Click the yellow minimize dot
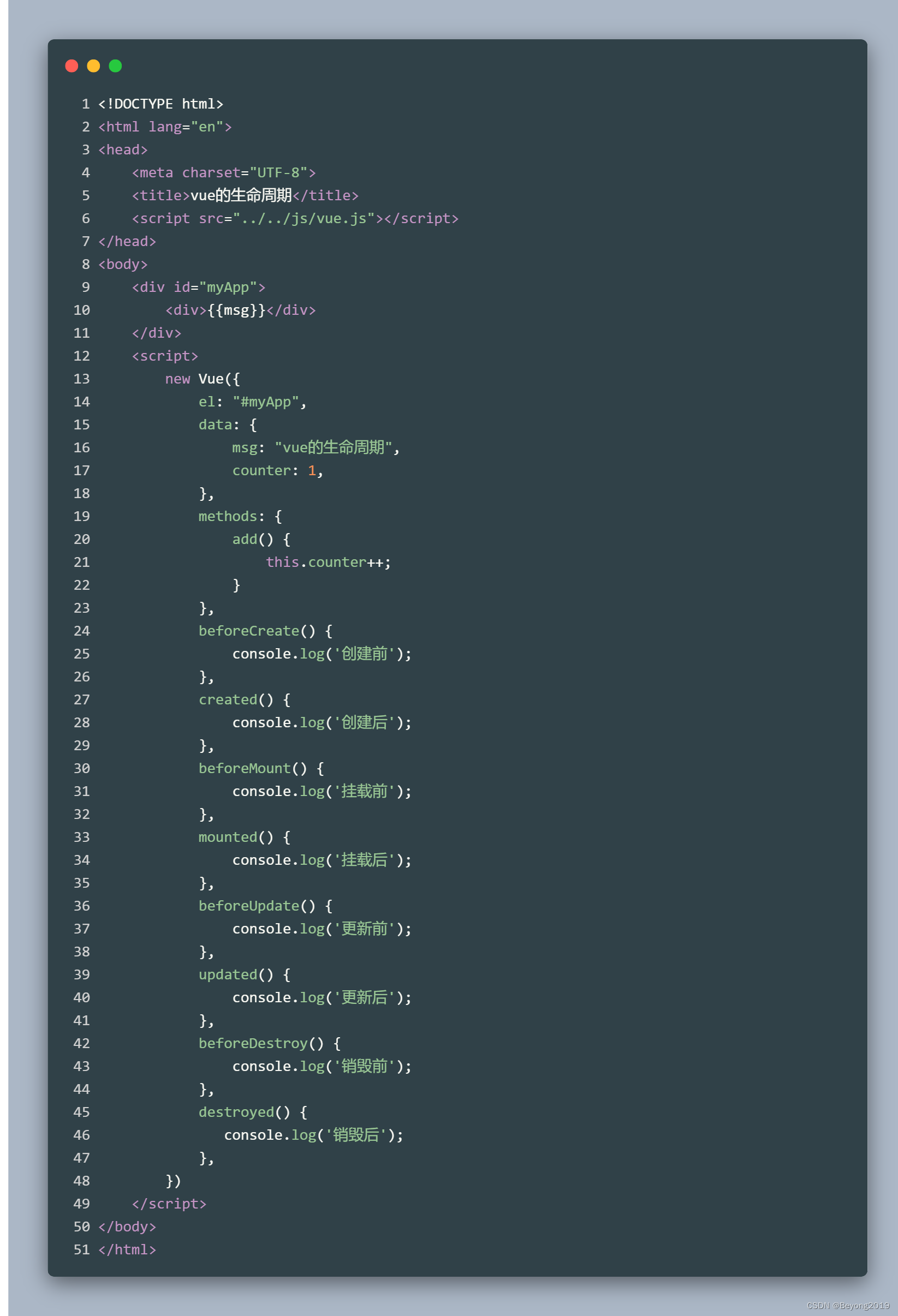Viewport: 898px width, 1316px height. point(93,65)
